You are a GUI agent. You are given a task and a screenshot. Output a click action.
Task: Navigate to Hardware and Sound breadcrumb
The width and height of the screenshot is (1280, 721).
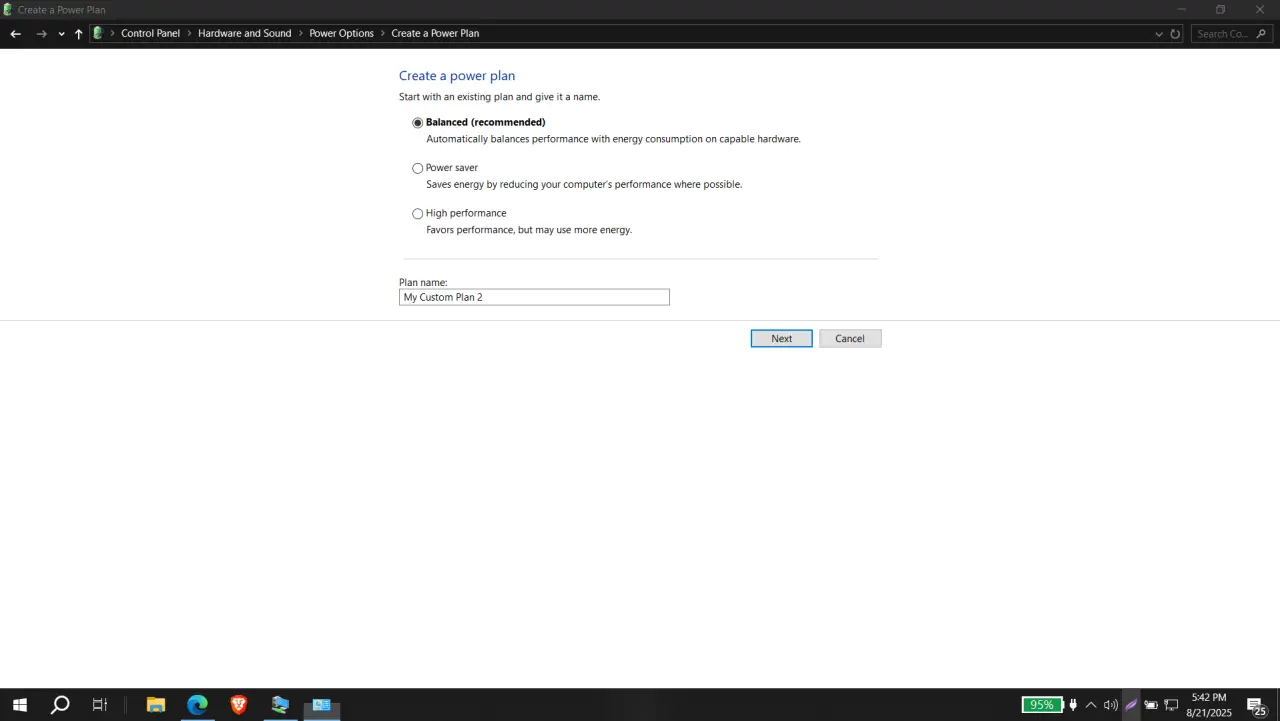(245, 33)
